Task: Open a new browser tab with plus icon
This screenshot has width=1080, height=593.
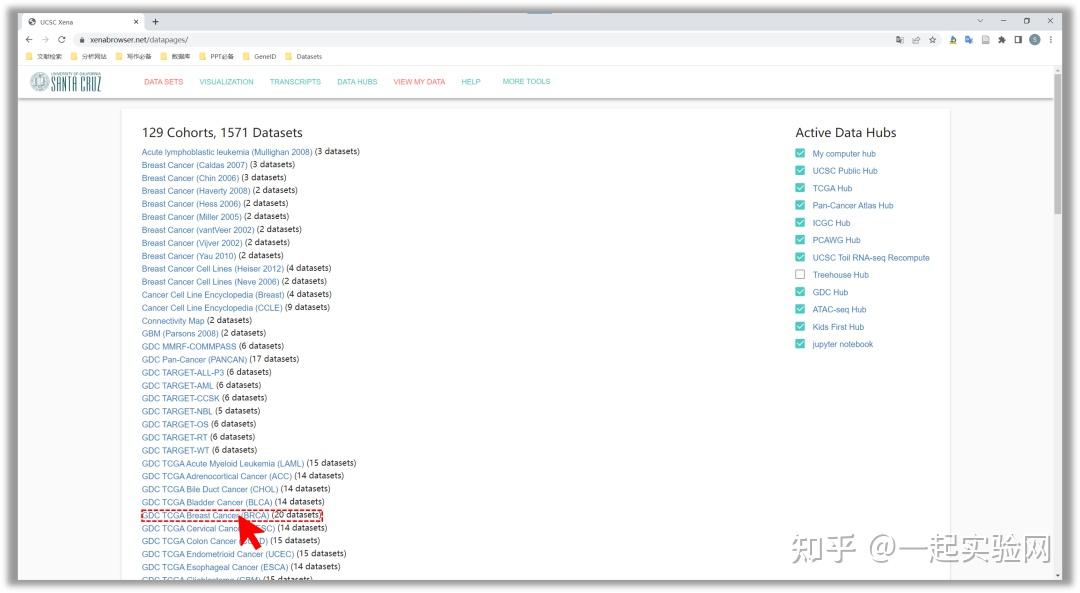Action: (156, 22)
